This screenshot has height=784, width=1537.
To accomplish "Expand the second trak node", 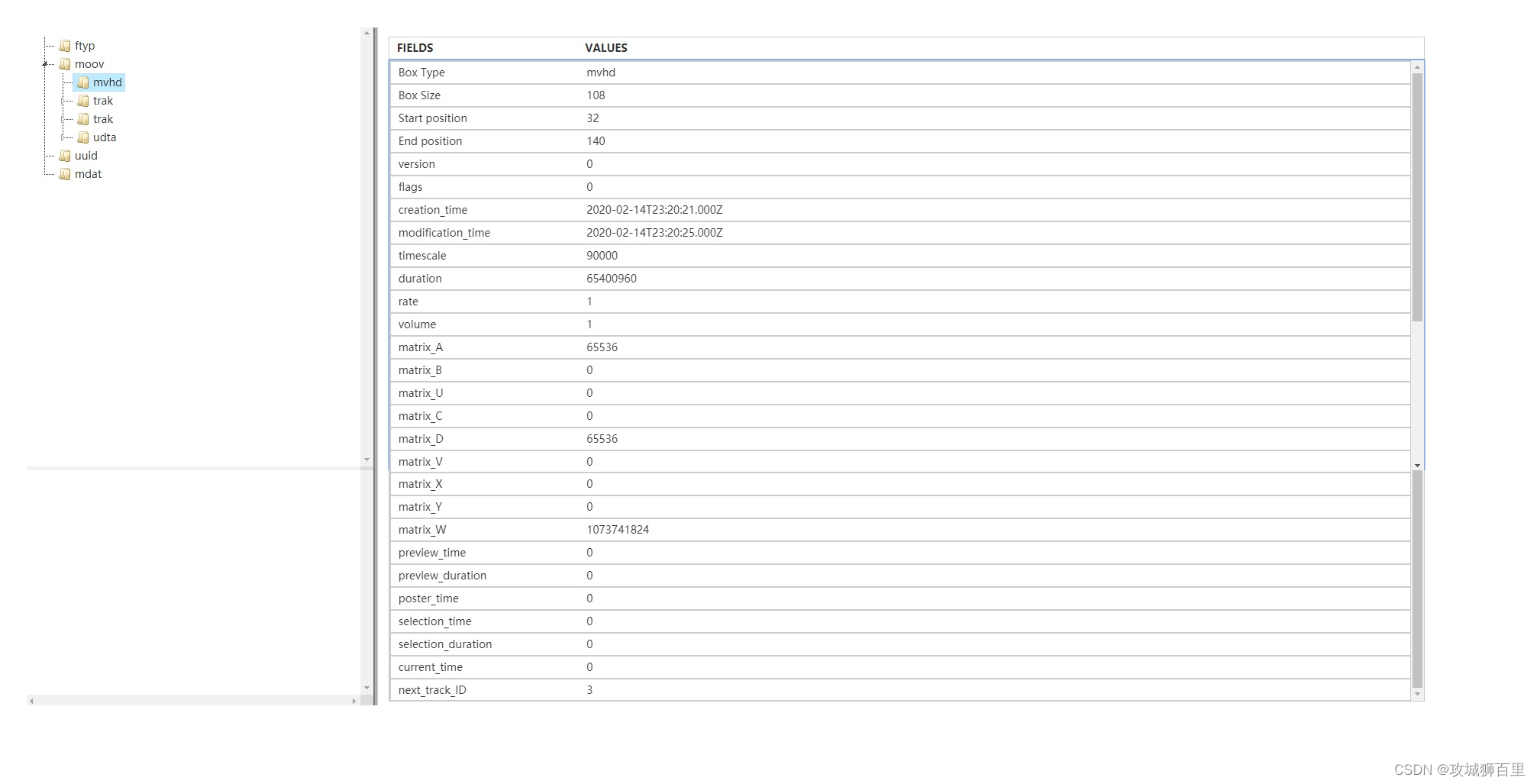I will tap(63, 119).
